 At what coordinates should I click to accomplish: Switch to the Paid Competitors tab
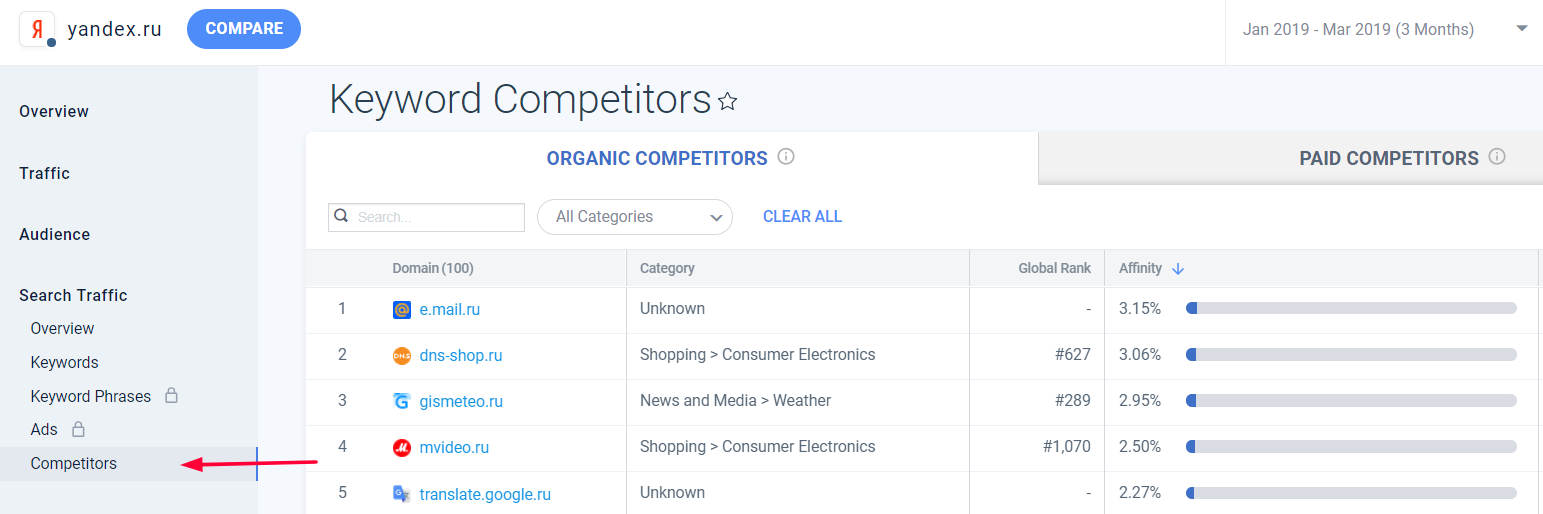tap(1388, 158)
